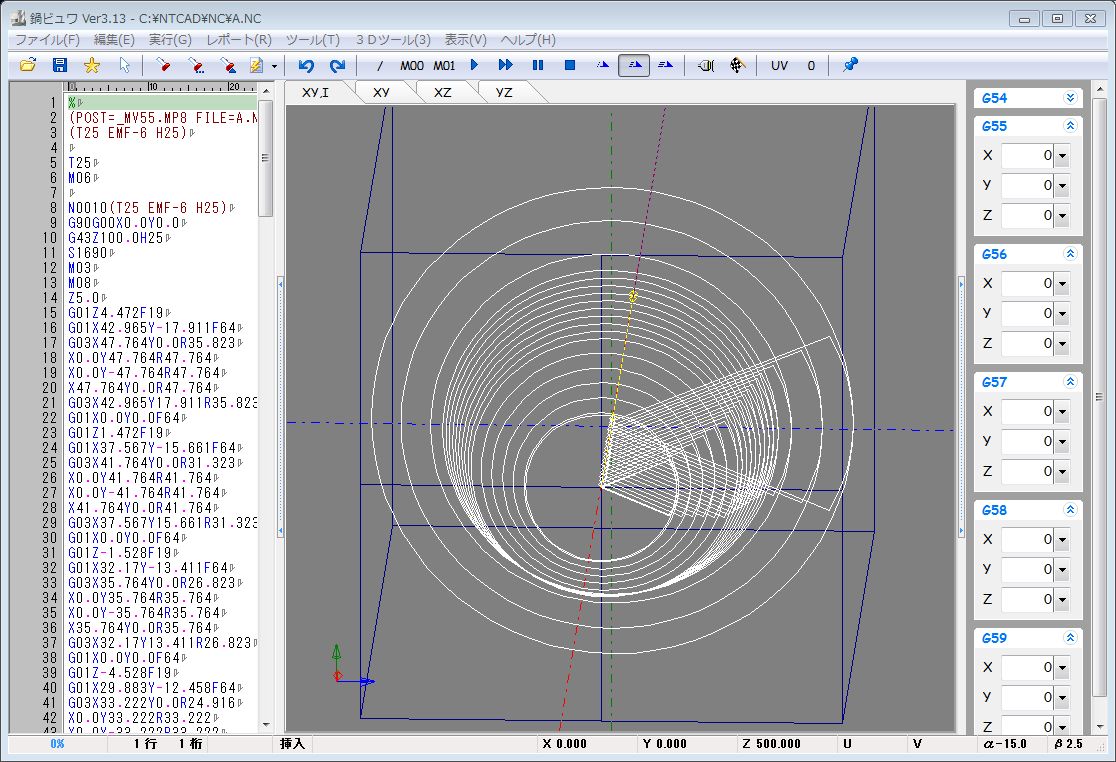This screenshot has height=762, width=1116.
Task: Click the offset panel scrollbar up arrow
Action: [x=1100, y=88]
